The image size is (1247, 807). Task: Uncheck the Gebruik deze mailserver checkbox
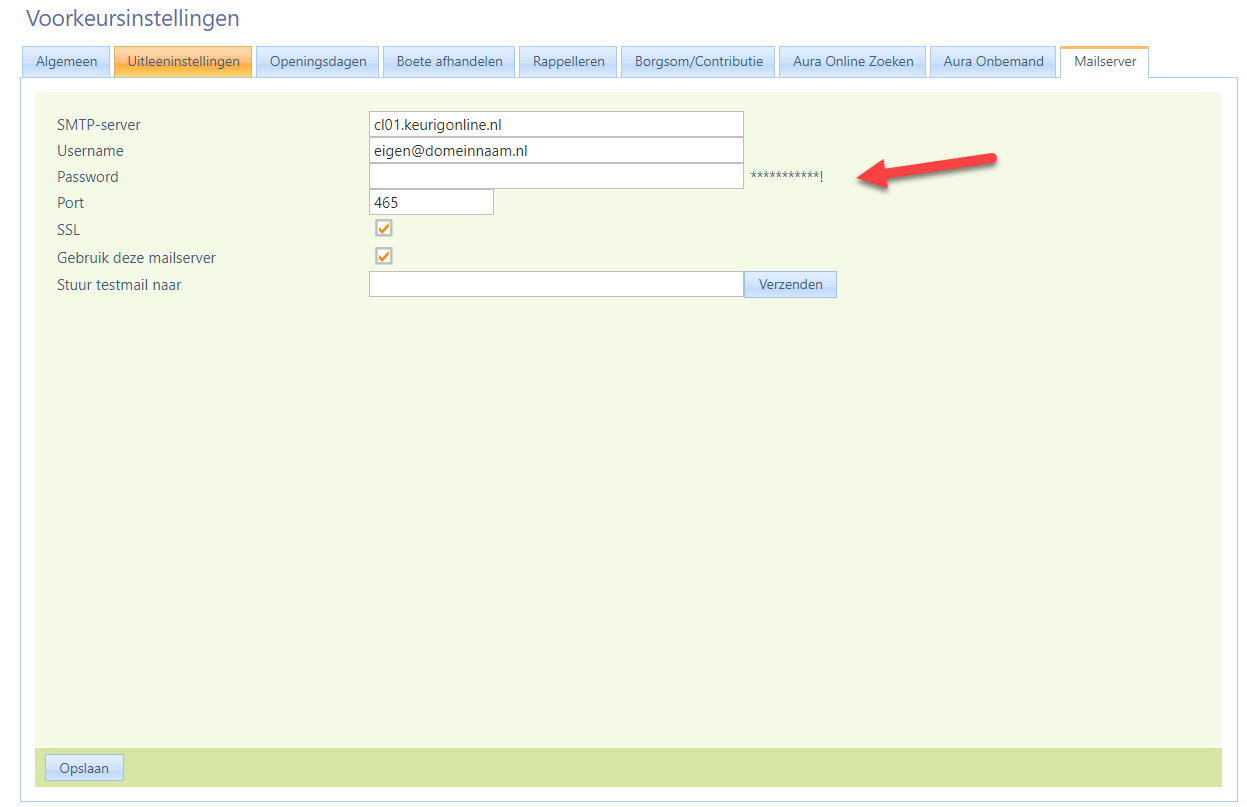[x=384, y=256]
